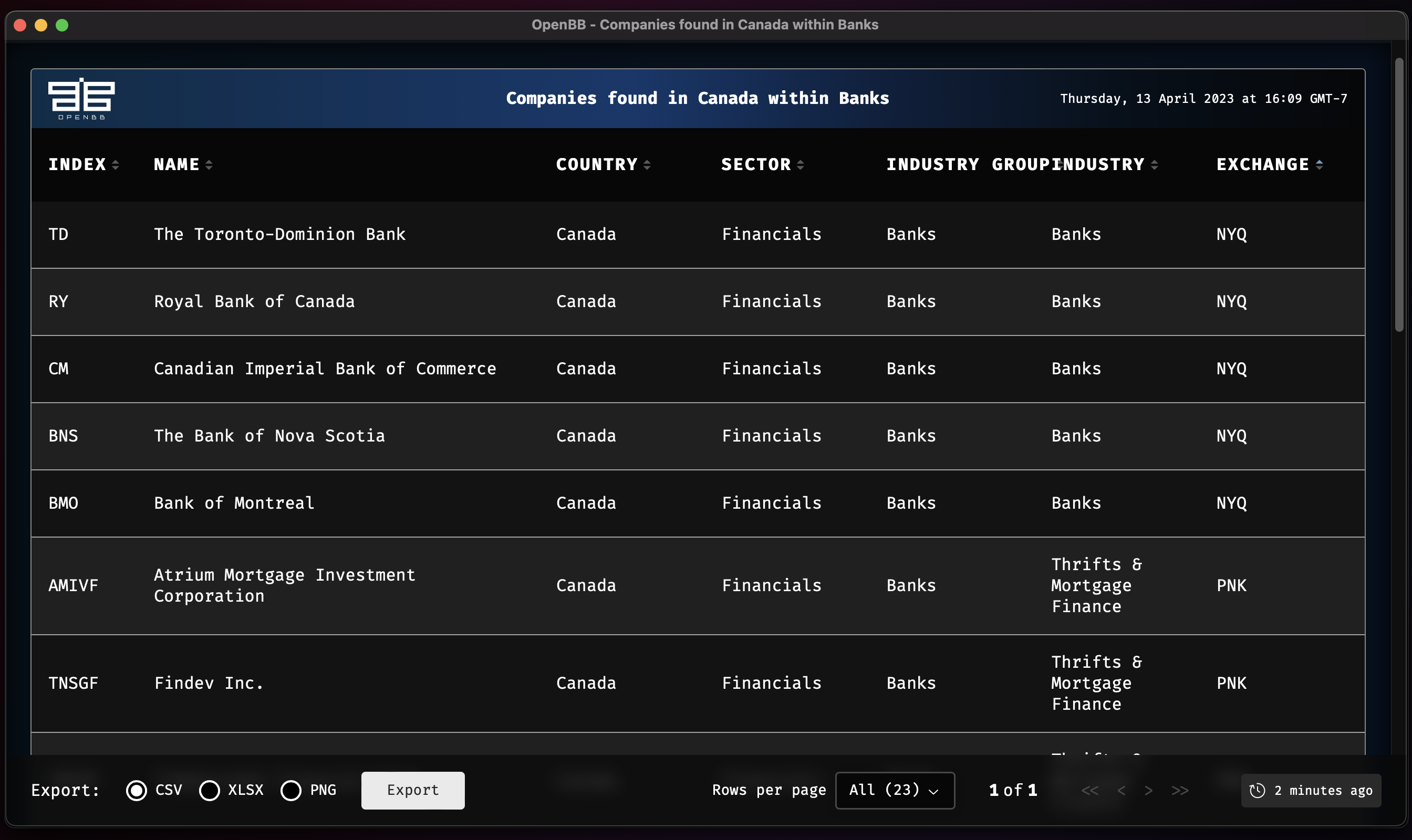Go to previous page arrow
1412x840 pixels.
tap(1121, 790)
